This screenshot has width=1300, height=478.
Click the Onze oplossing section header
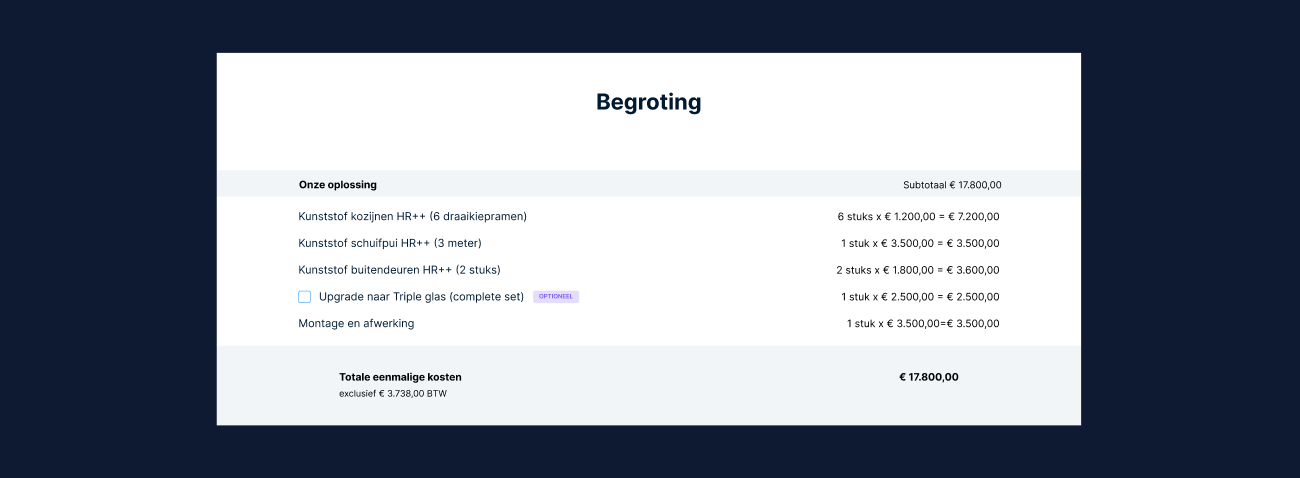[x=338, y=185]
